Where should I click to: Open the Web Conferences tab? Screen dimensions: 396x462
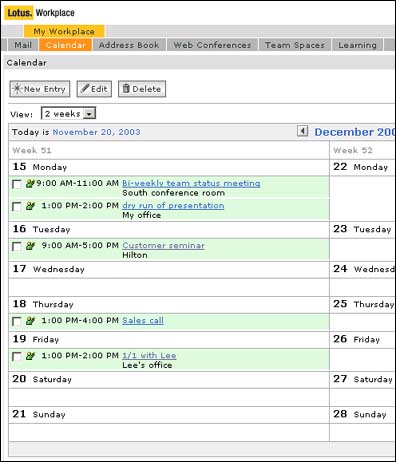[x=212, y=45]
